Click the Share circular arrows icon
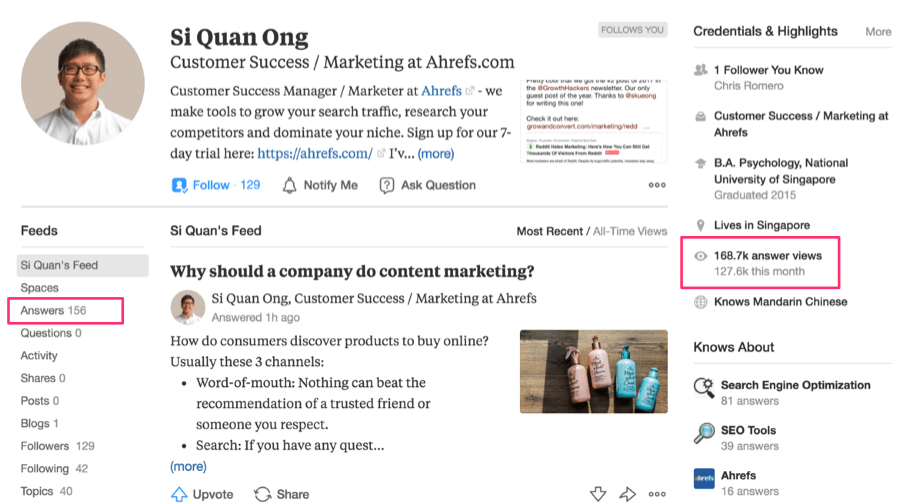 [x=262, y=494]
